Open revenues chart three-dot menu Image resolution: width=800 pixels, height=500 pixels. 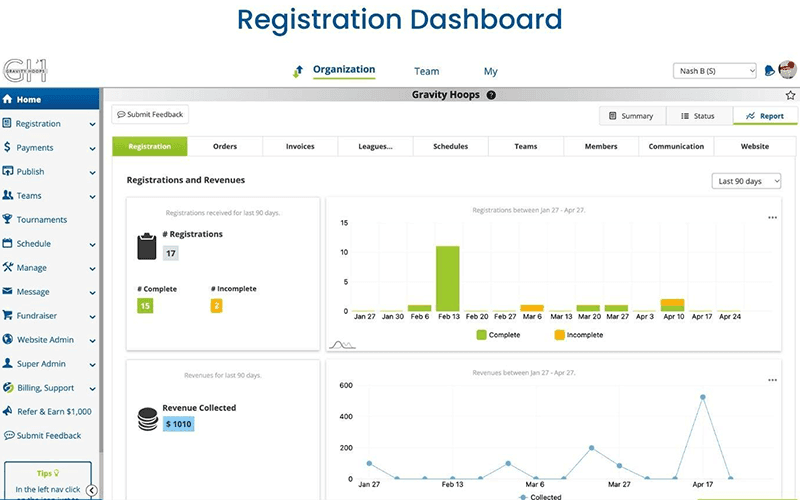click(x=772, y=380)
